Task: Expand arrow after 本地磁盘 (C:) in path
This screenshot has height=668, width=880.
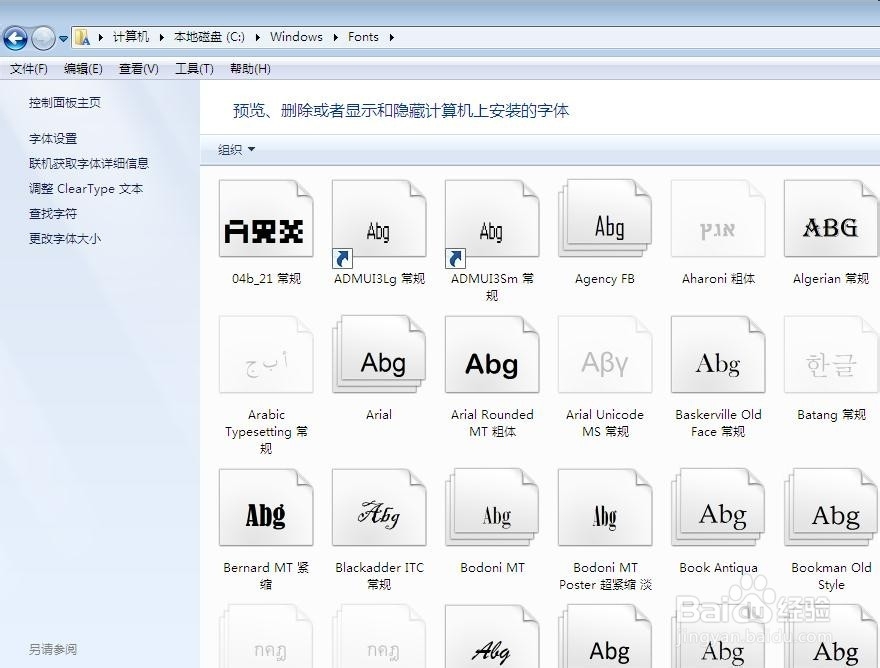Action: [258, 37]
